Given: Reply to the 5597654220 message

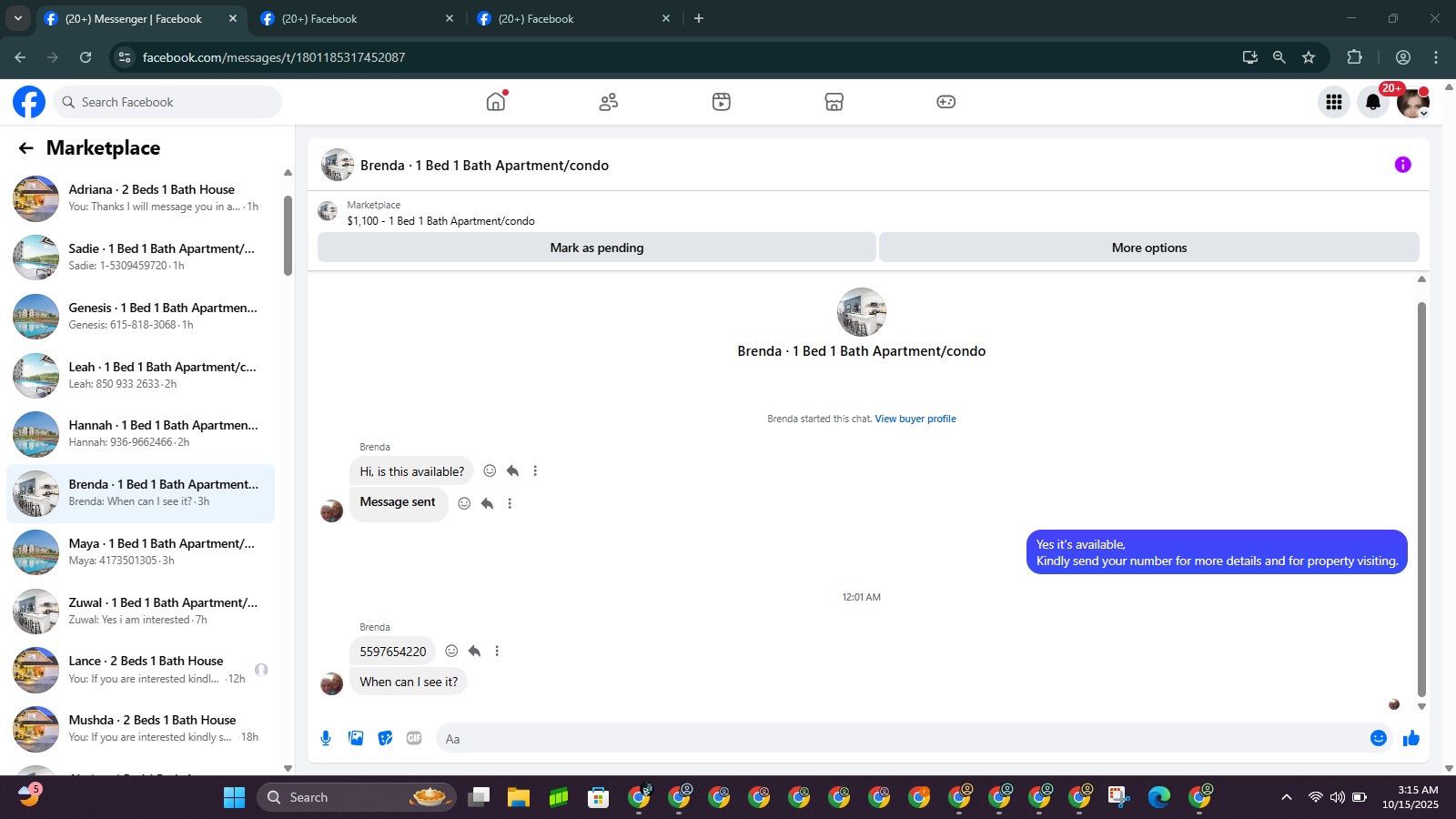Looking at the screenshot, I should click(x=474, y=651).
